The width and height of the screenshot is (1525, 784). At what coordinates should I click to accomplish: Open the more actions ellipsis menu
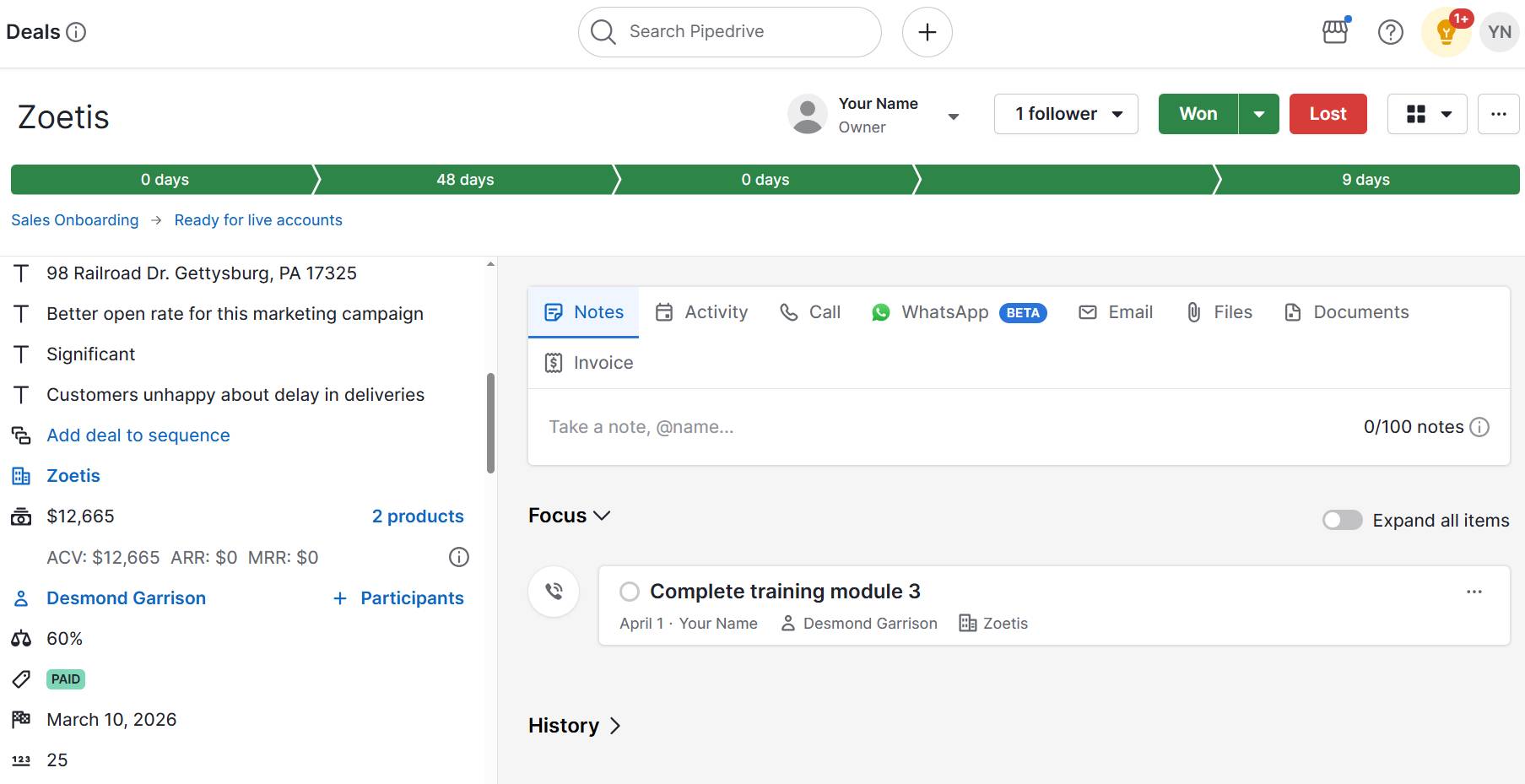pyautogui.click(x=1498, y=114)
